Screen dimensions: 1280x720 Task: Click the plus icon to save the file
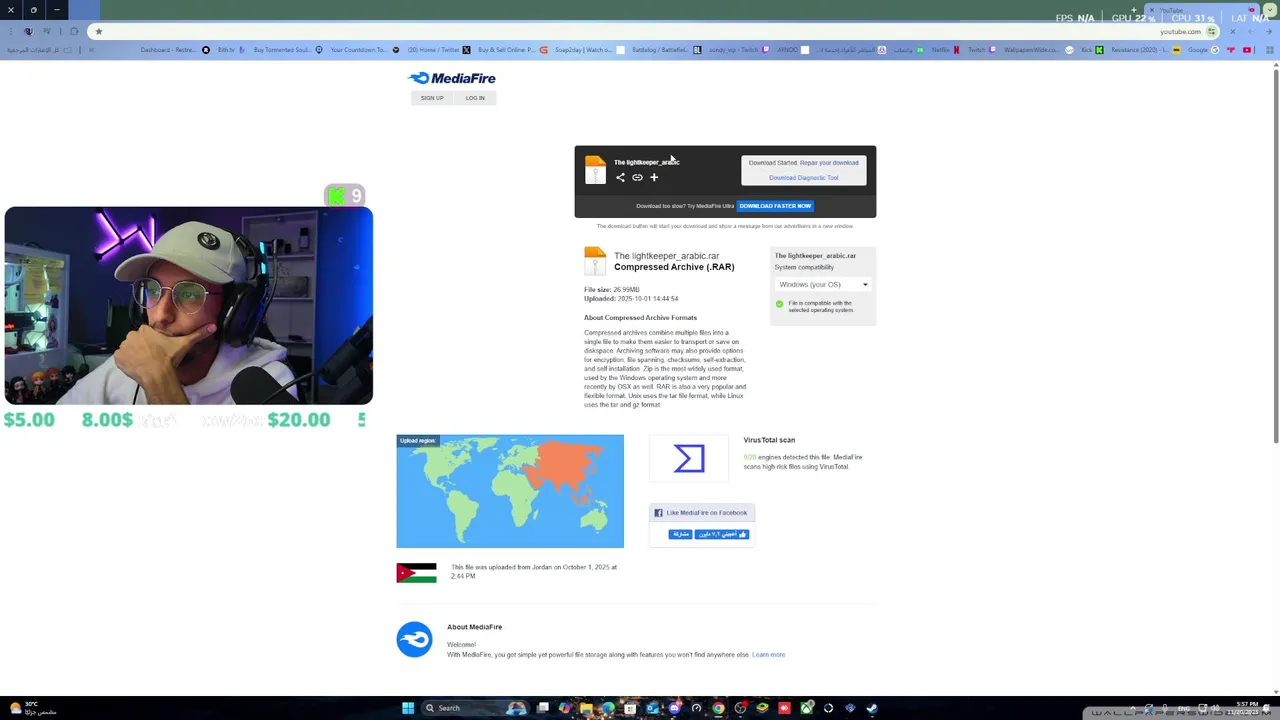[654, 177]
